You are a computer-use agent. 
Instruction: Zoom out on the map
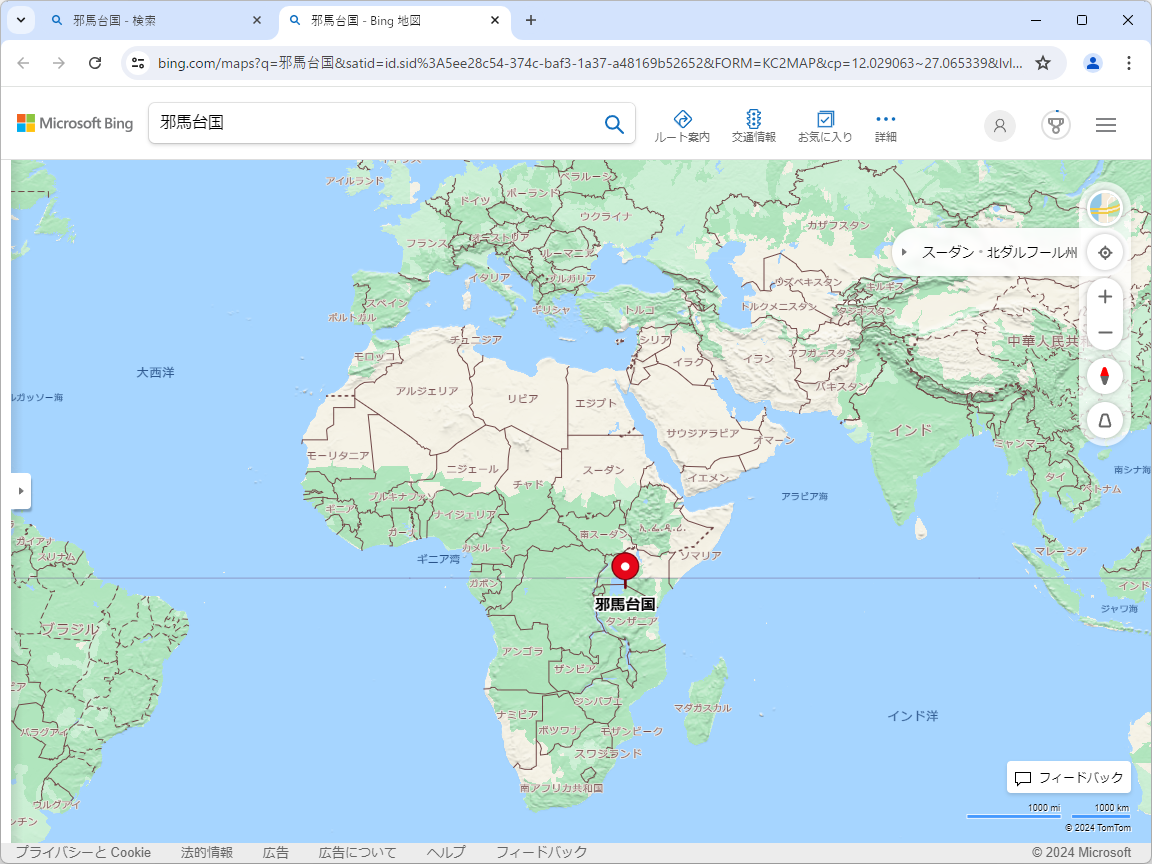[x=1105, y=333]
